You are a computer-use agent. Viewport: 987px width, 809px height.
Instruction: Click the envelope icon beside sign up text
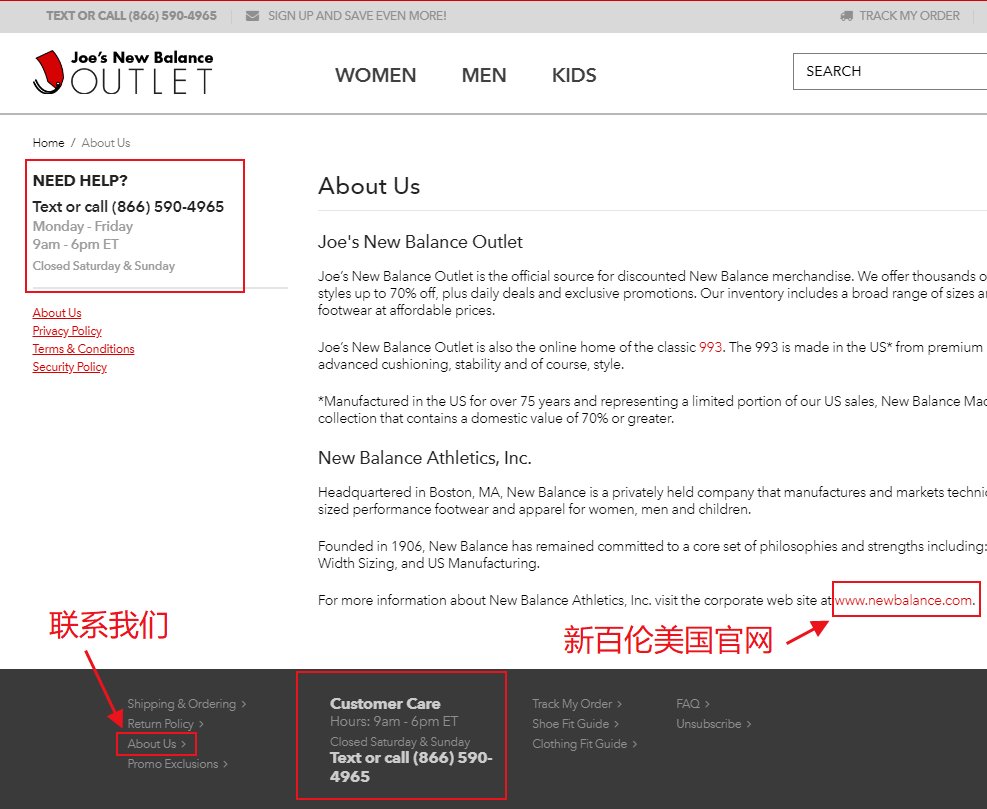coord(252,16)
